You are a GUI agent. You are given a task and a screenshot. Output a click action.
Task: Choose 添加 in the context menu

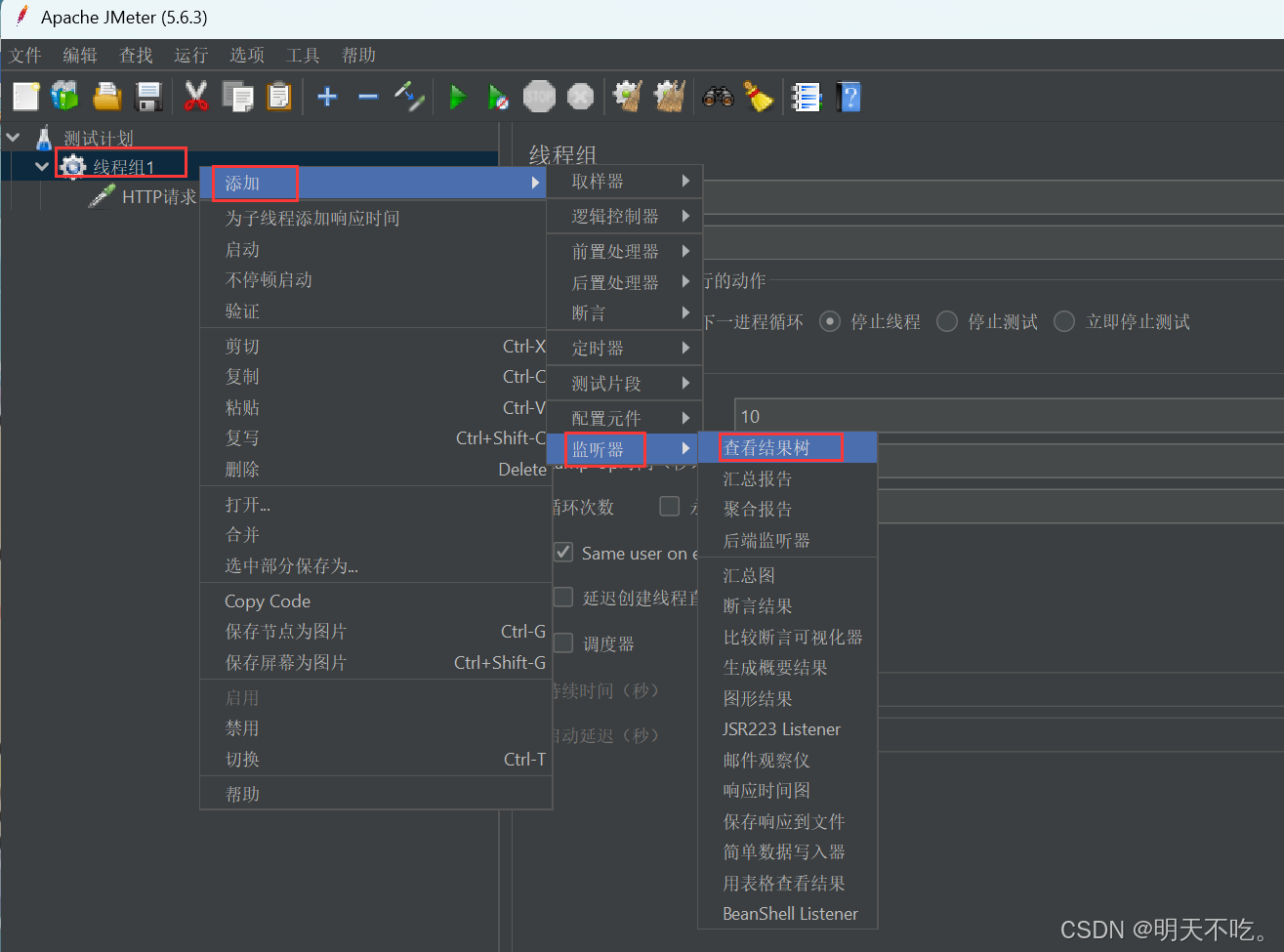tap(373, 183)
